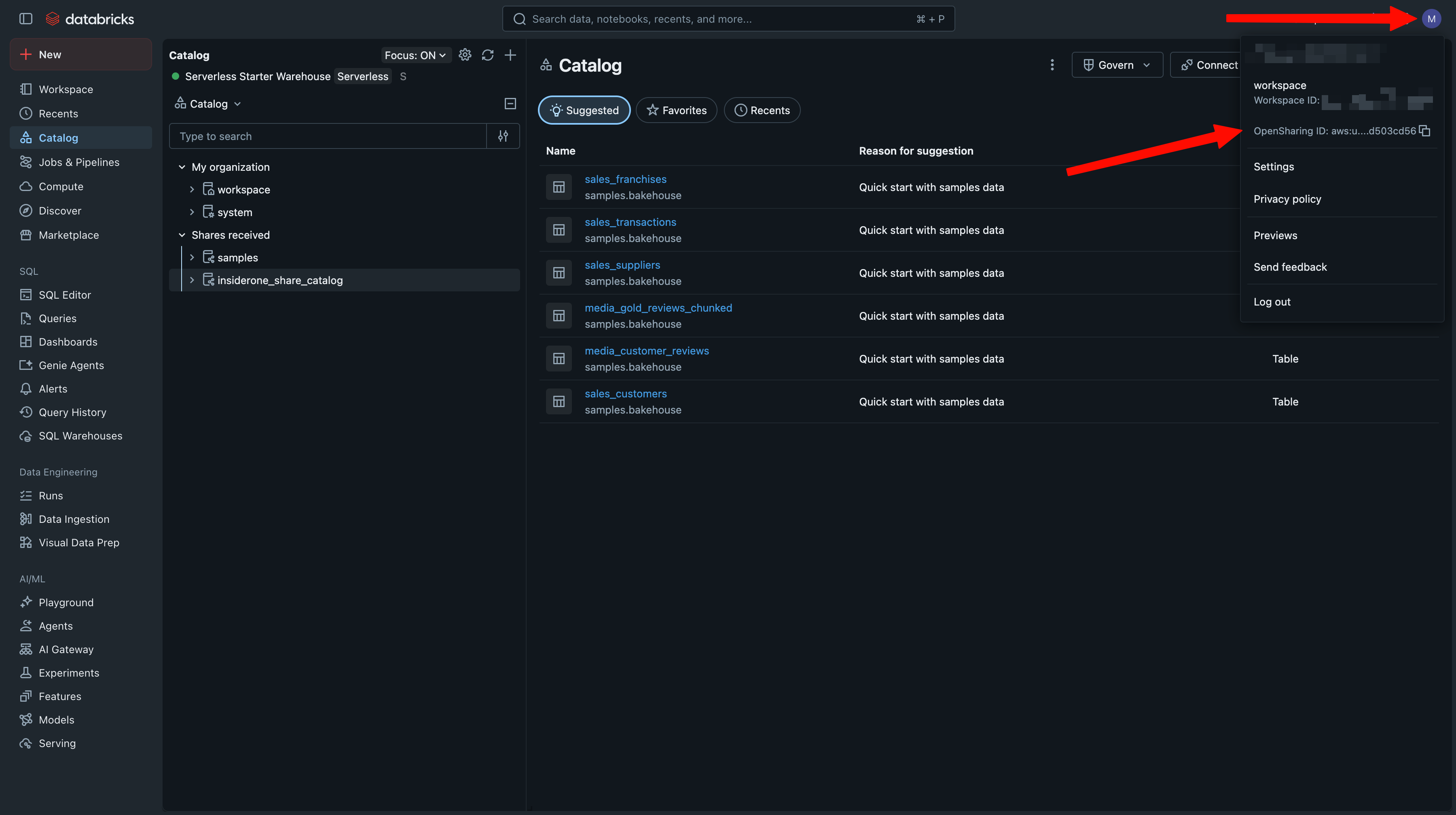Open the Playground
The height and width of the screenshot is (815, 1456).
click(81, 602)
